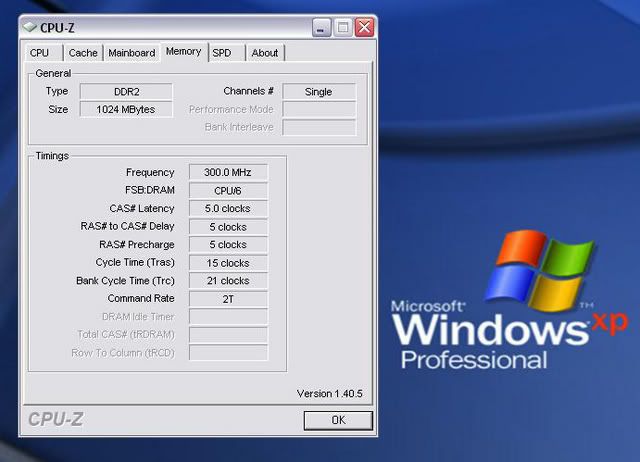Click the memory Type field DDR2
The height and width of the screenshot is (462, 640).
126,91
